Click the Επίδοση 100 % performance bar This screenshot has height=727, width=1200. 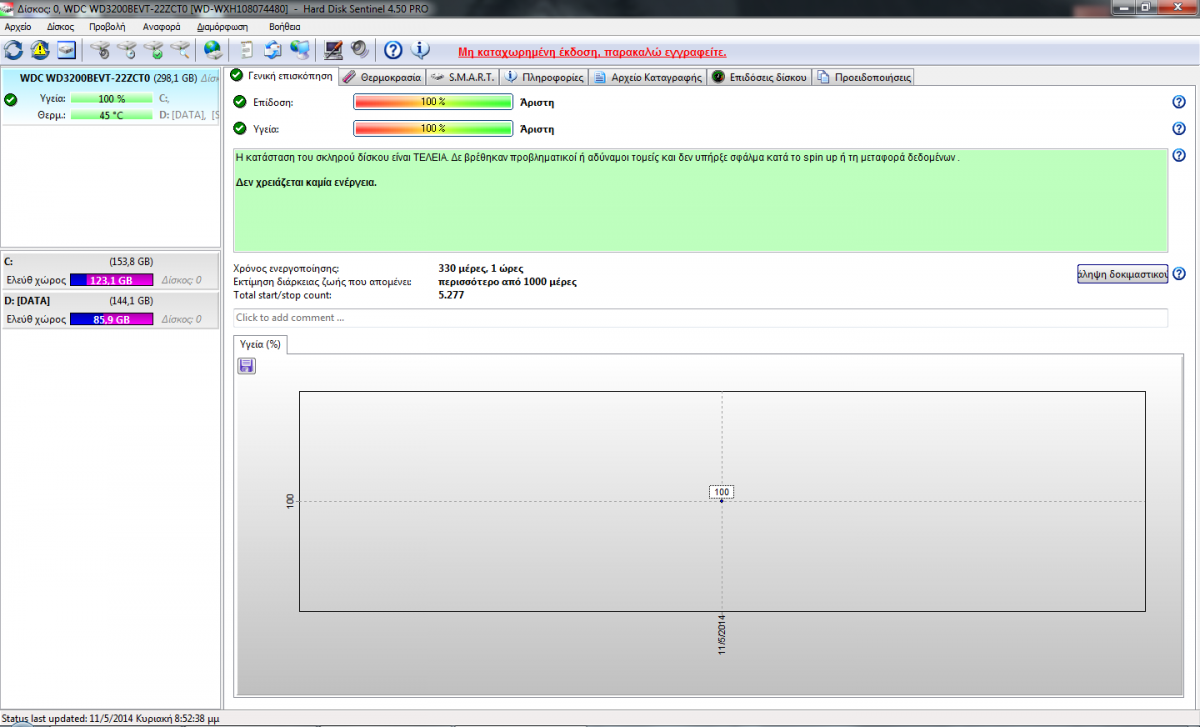click(433, 102)
